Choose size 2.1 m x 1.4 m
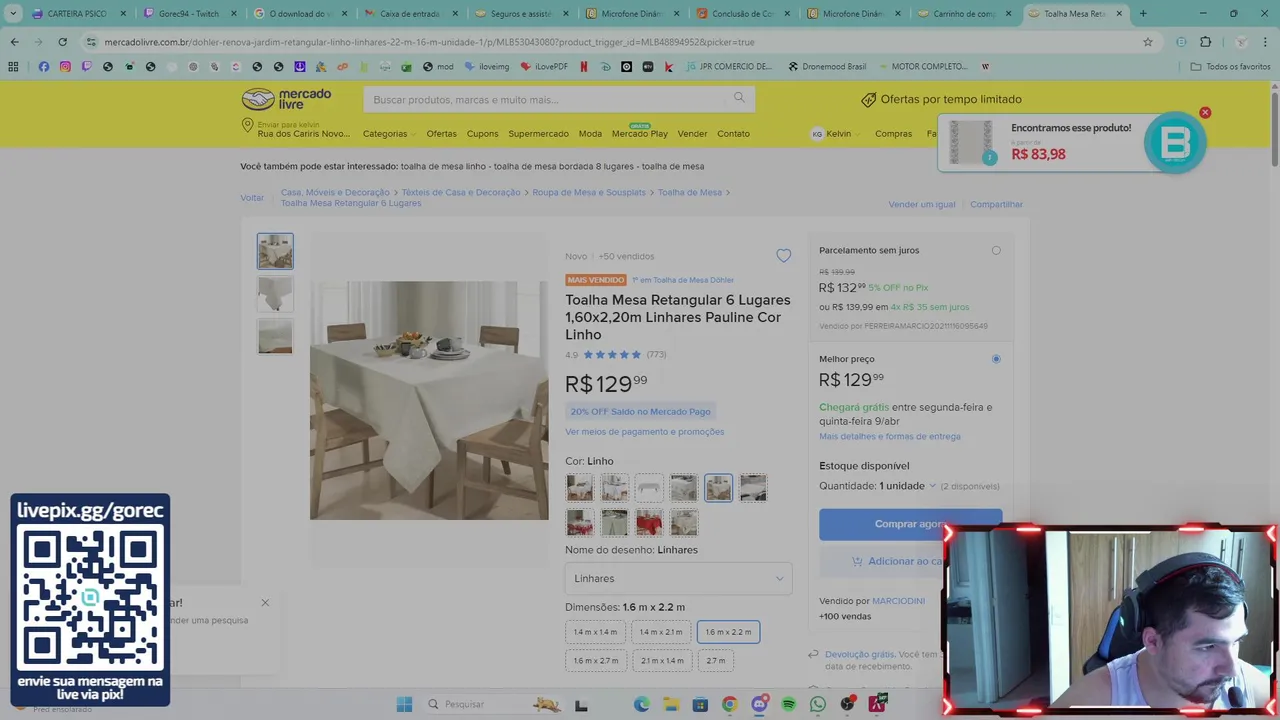Image resolution: width=1280 pixels, height=720 pixels. [661, 660]
